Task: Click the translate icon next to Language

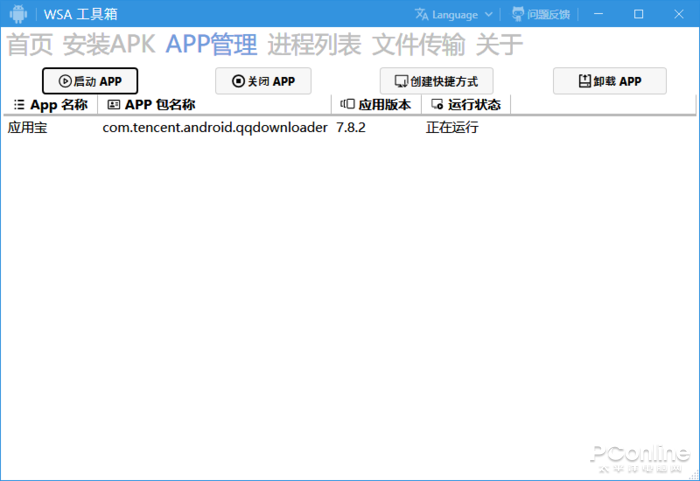Action: pyautogui.click(x=421, y=14)
